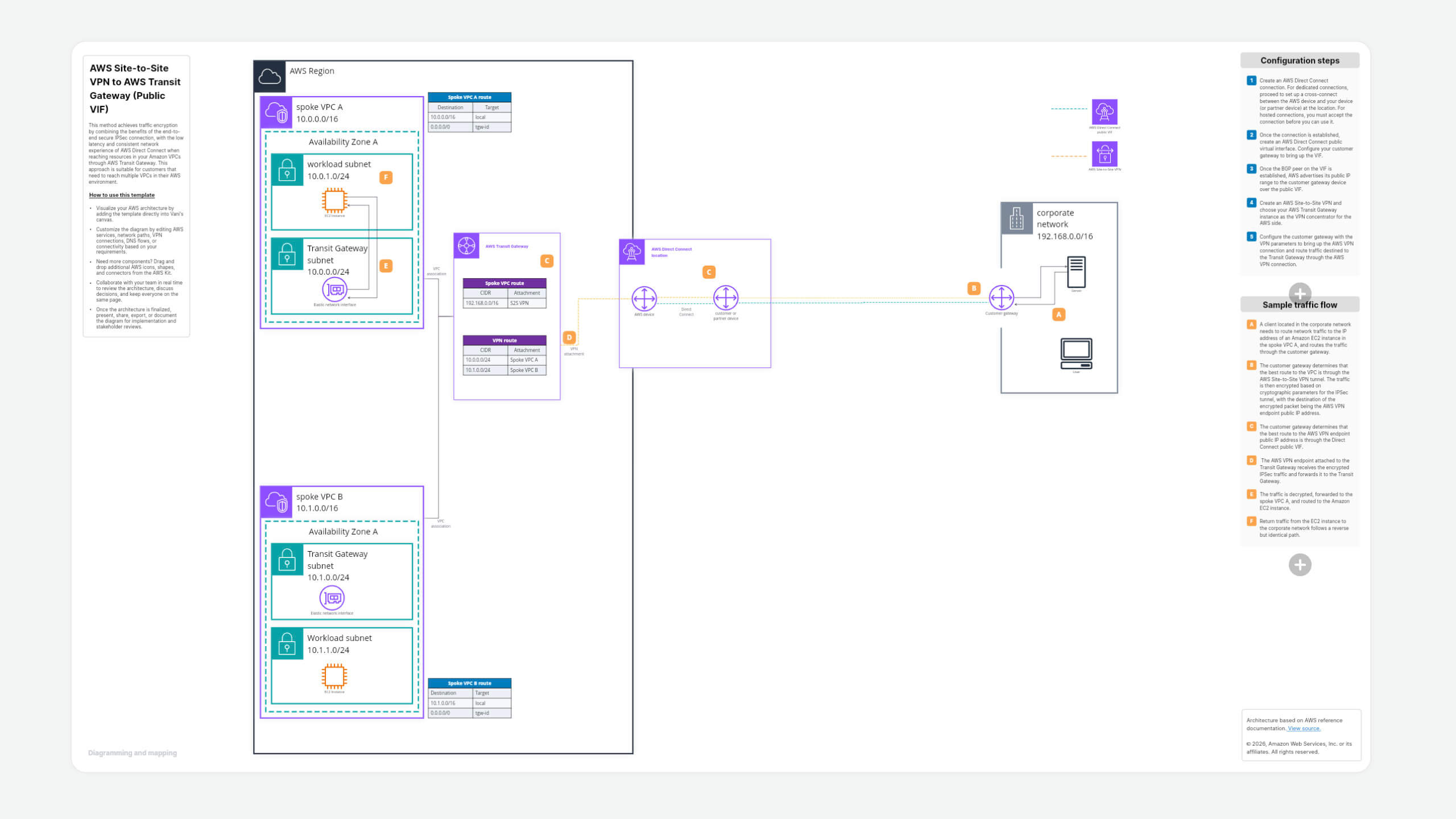Select the E badge beside Transit Gateway subnet
1456x819 pixels.
[386, 266]
